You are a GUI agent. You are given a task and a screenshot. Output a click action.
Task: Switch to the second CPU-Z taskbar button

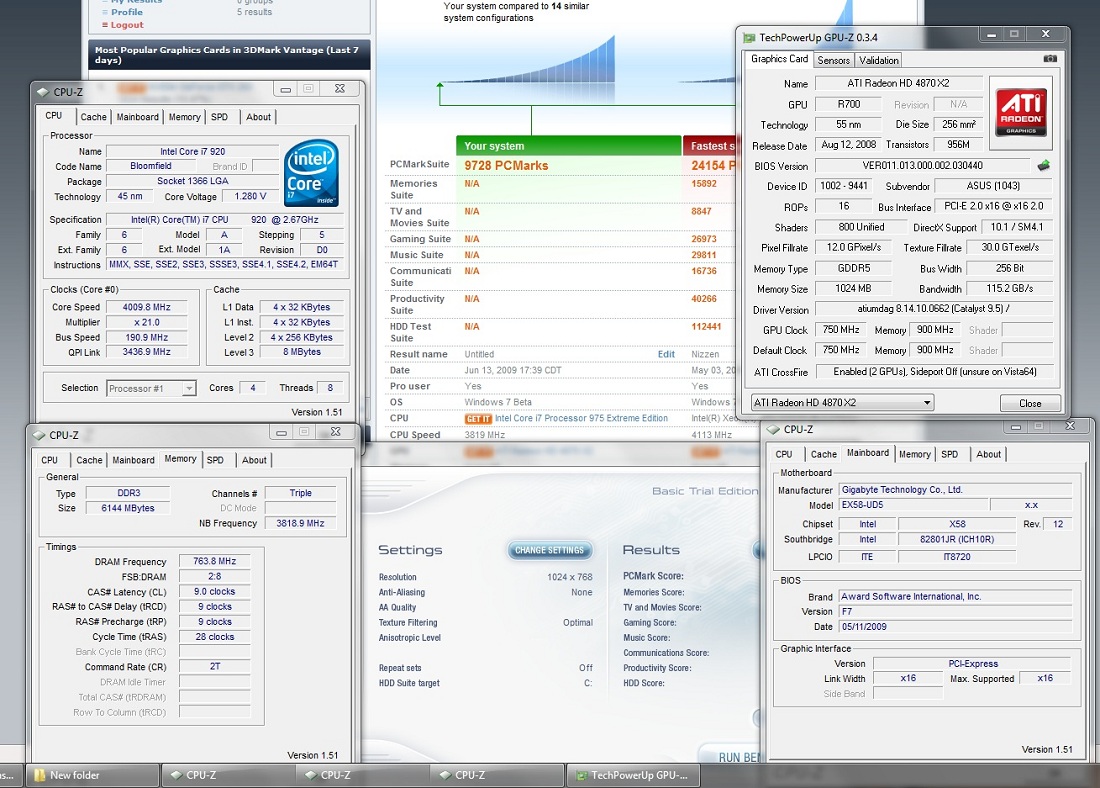[362, 775]
